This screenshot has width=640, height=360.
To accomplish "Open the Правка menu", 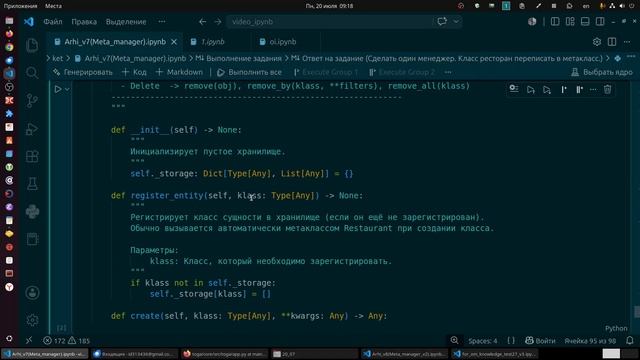I will (84, 22).
